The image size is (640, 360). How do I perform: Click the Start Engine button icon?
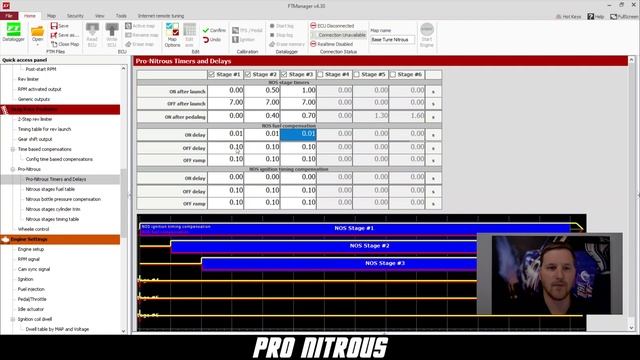click(x=427, y=30)
